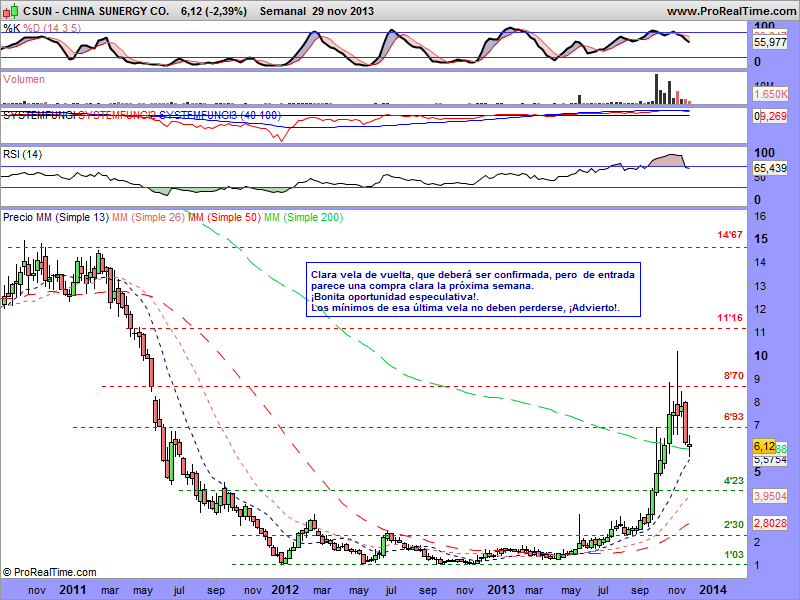
Task: Select the 4'23 support level label
Action: coord(734,480)
